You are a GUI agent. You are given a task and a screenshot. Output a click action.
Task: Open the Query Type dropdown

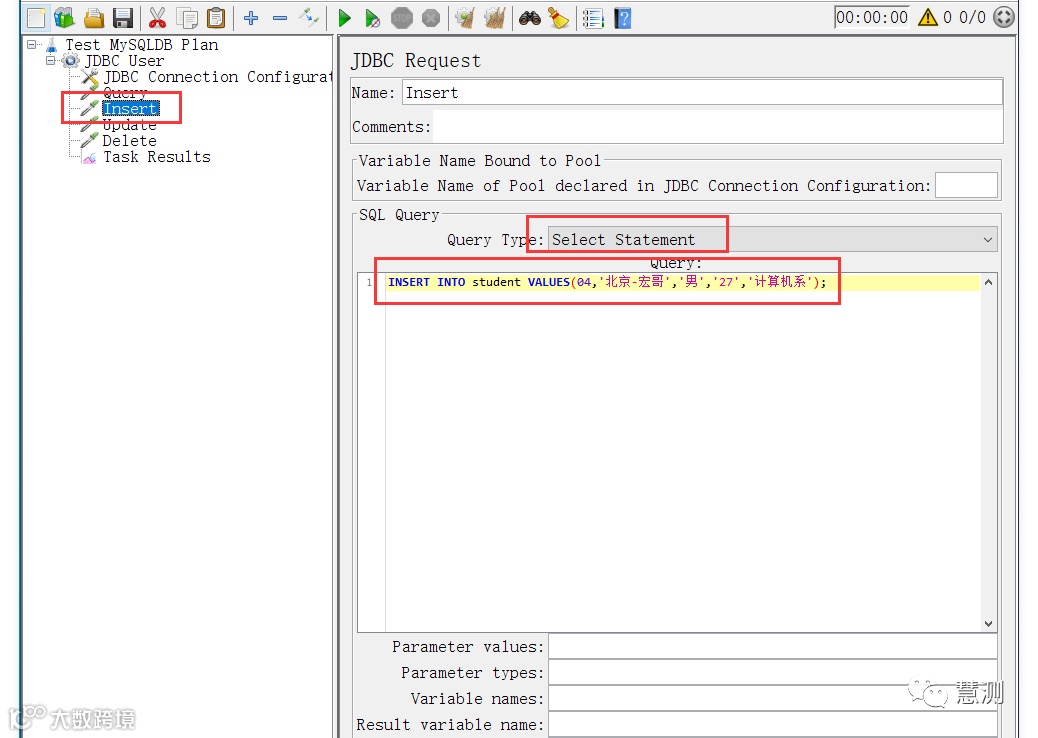(x=772, y=240)
